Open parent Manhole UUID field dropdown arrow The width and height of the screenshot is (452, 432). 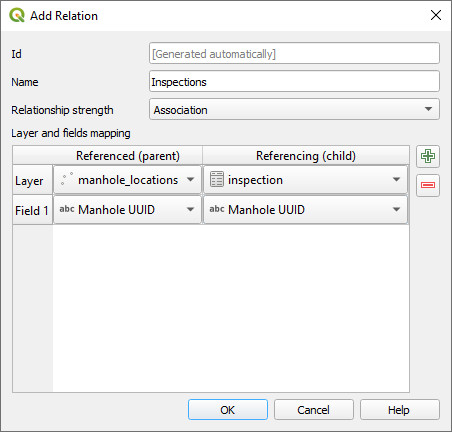190,209
